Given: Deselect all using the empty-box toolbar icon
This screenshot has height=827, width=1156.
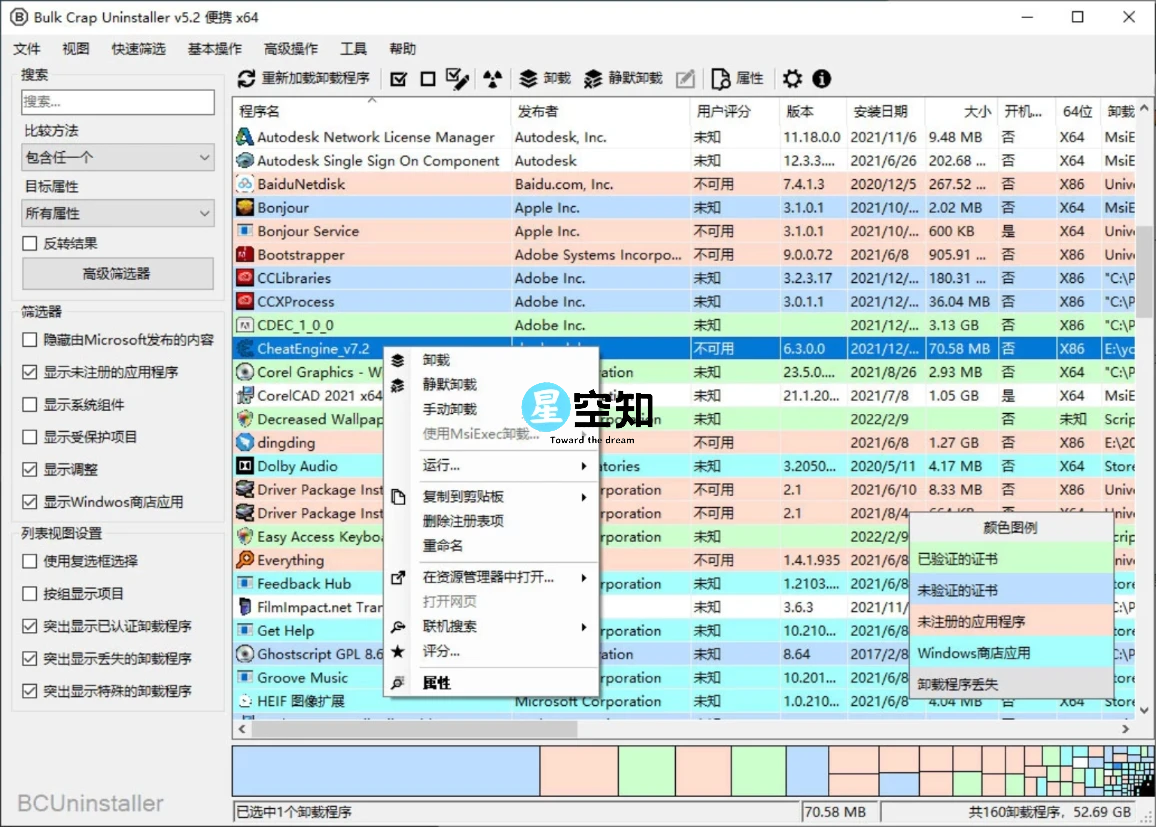Looking at the screenshot, I should pos(425,79).
